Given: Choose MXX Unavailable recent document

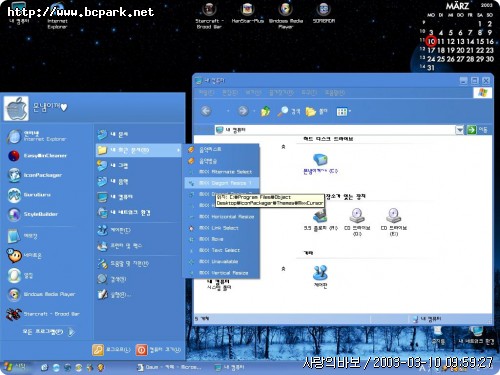Looking at the screenshot, I should (x=222, y=262).
